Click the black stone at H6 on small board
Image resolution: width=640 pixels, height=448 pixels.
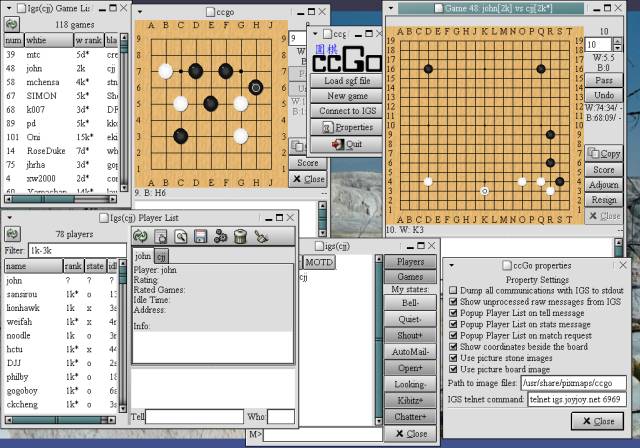pos(256,87)
